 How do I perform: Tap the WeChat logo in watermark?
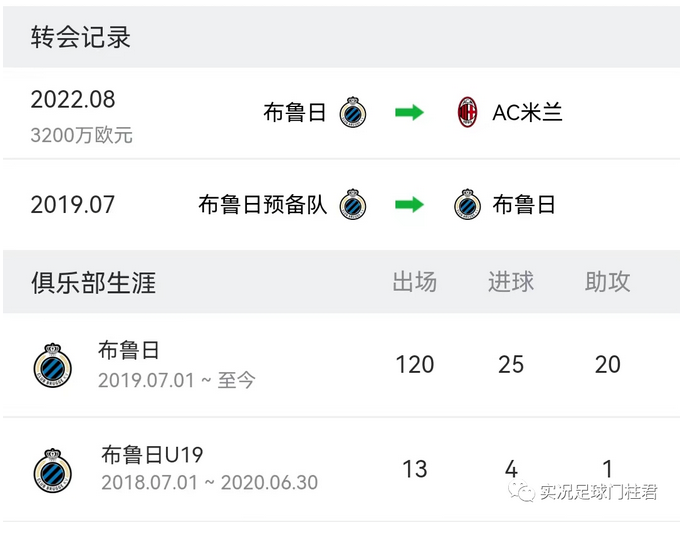coord(522,492)
